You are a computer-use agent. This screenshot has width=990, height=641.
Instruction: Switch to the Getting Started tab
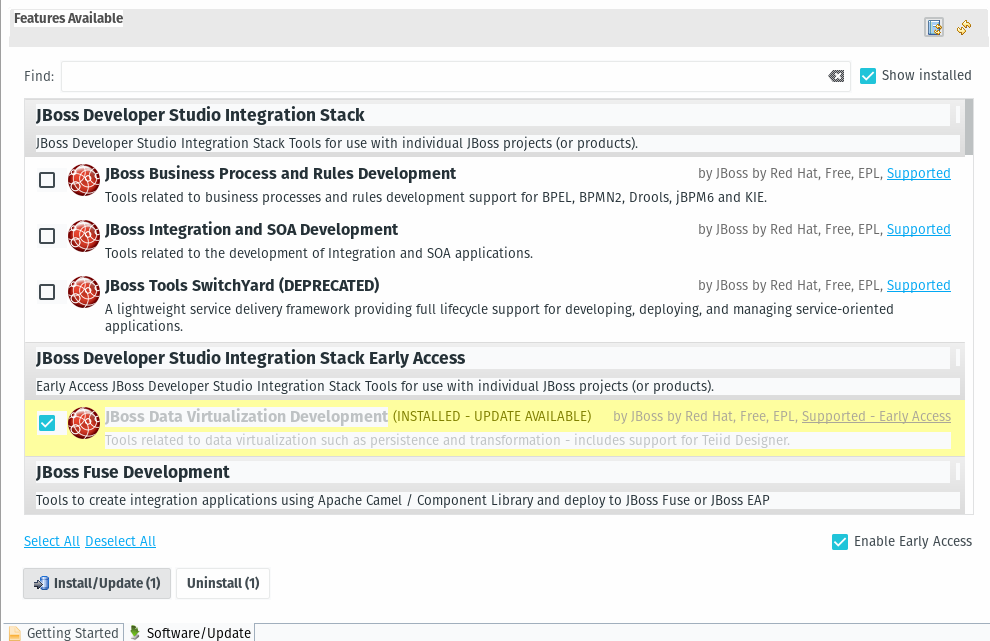point(63,633)
